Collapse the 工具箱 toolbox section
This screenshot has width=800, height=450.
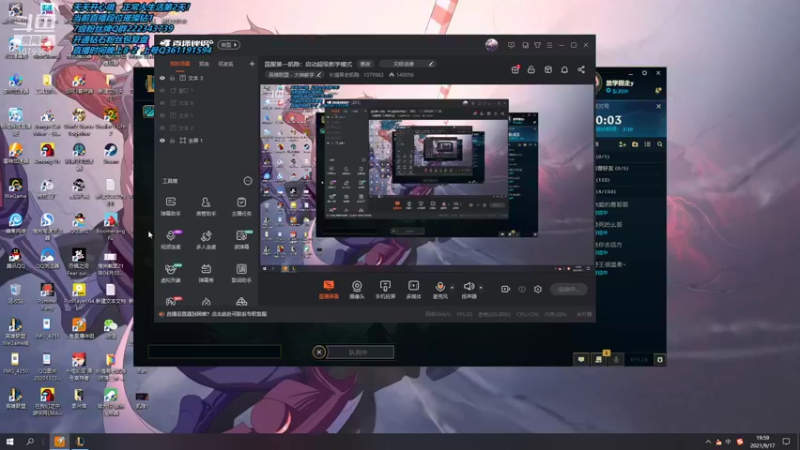coord(247,181)
